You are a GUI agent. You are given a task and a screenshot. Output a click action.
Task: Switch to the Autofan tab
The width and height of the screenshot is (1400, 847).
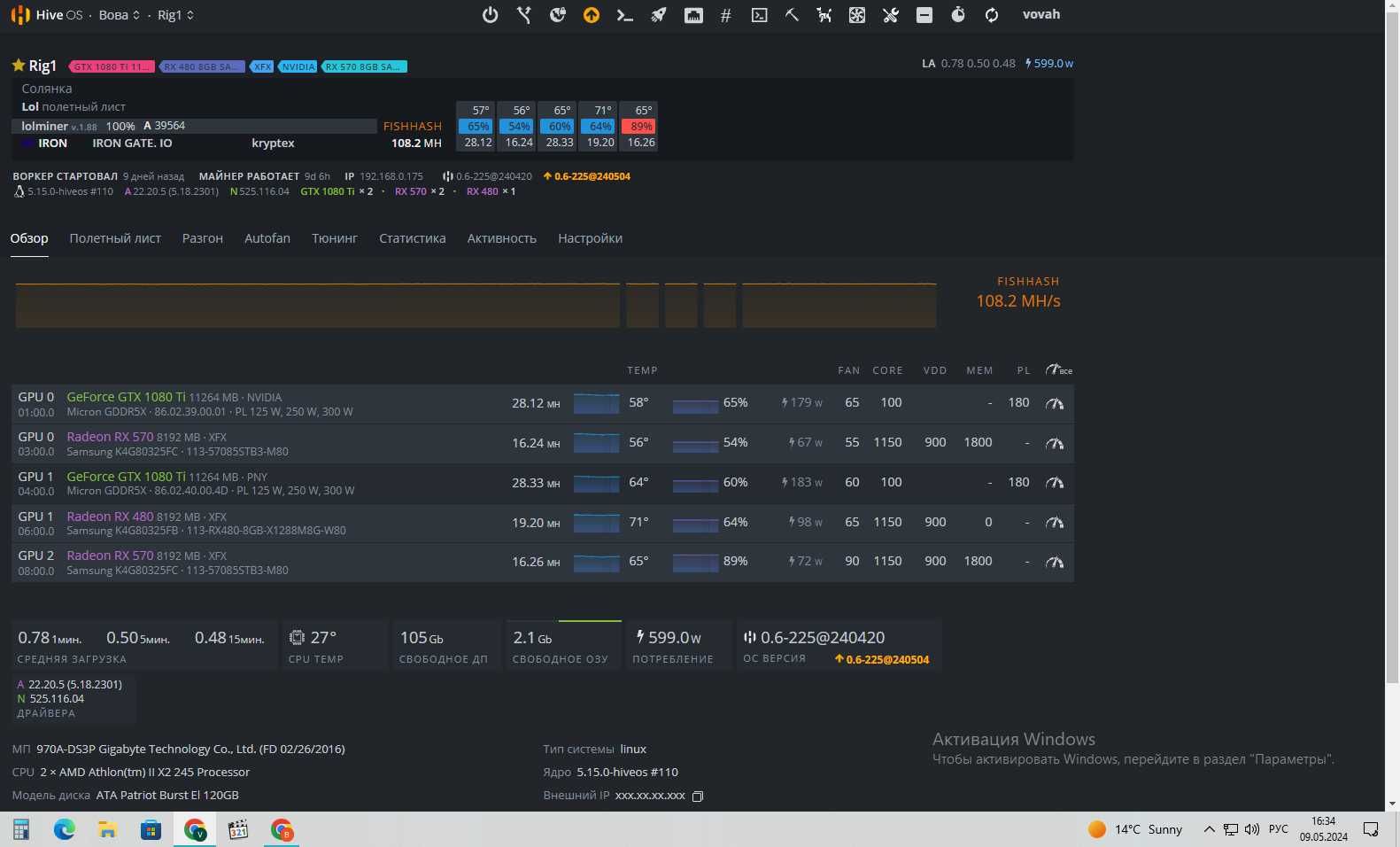267,238
